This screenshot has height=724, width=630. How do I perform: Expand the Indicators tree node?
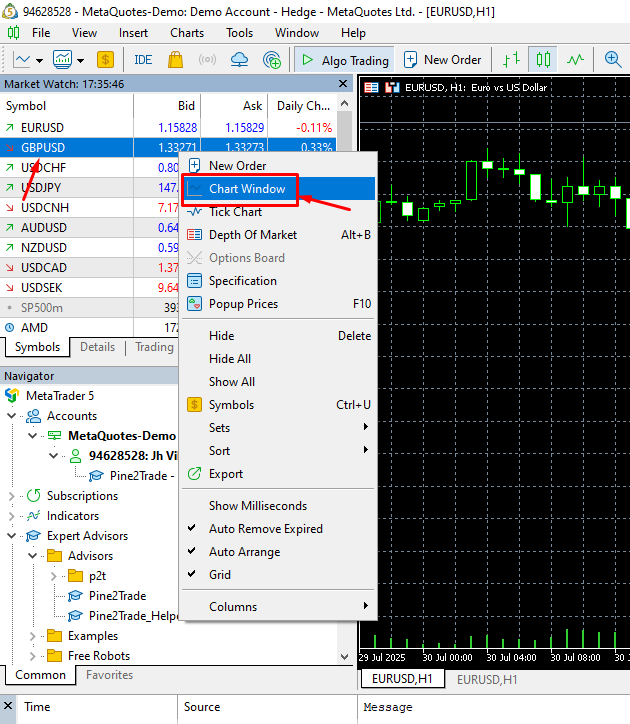(12, 516)
